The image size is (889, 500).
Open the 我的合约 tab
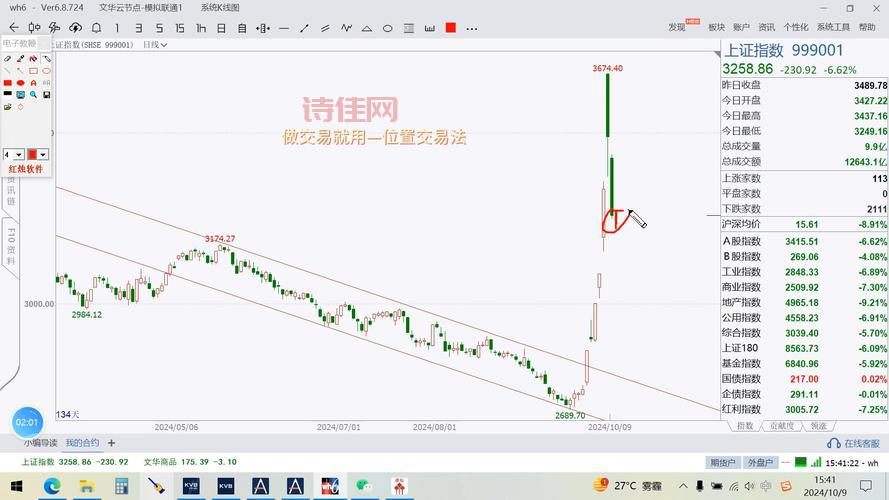(82, 443)
